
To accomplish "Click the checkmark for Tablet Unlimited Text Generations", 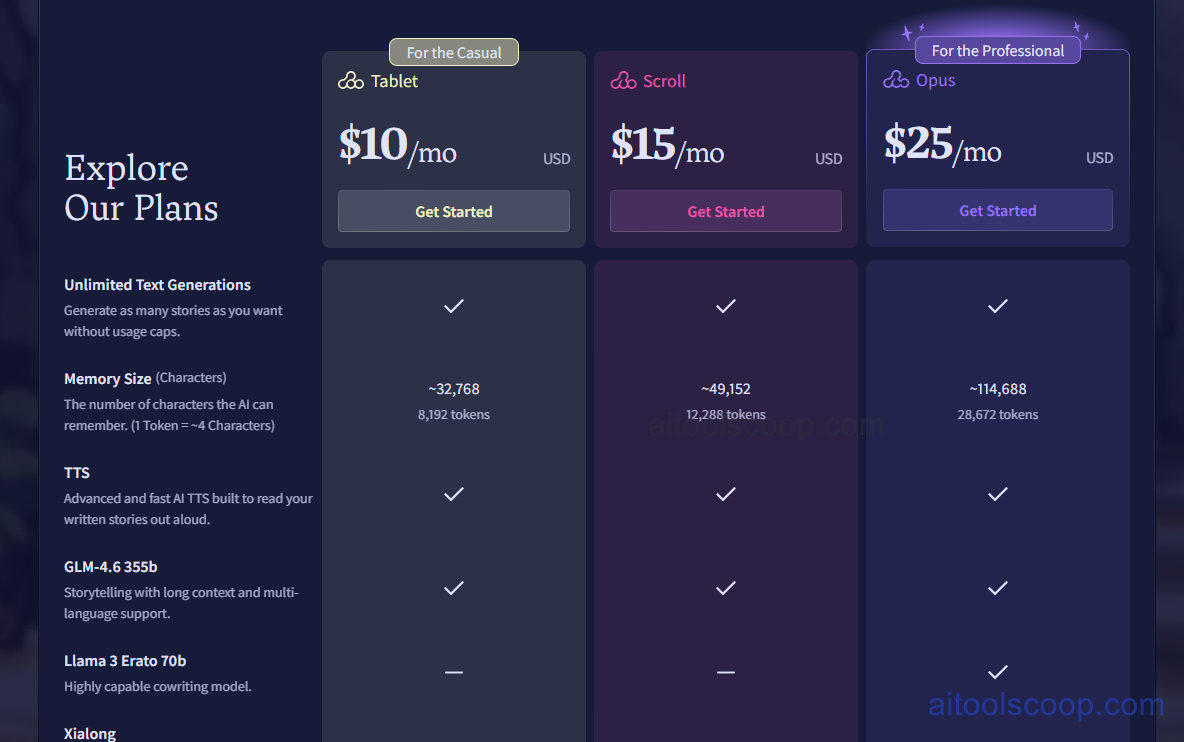I will point(454,306).
